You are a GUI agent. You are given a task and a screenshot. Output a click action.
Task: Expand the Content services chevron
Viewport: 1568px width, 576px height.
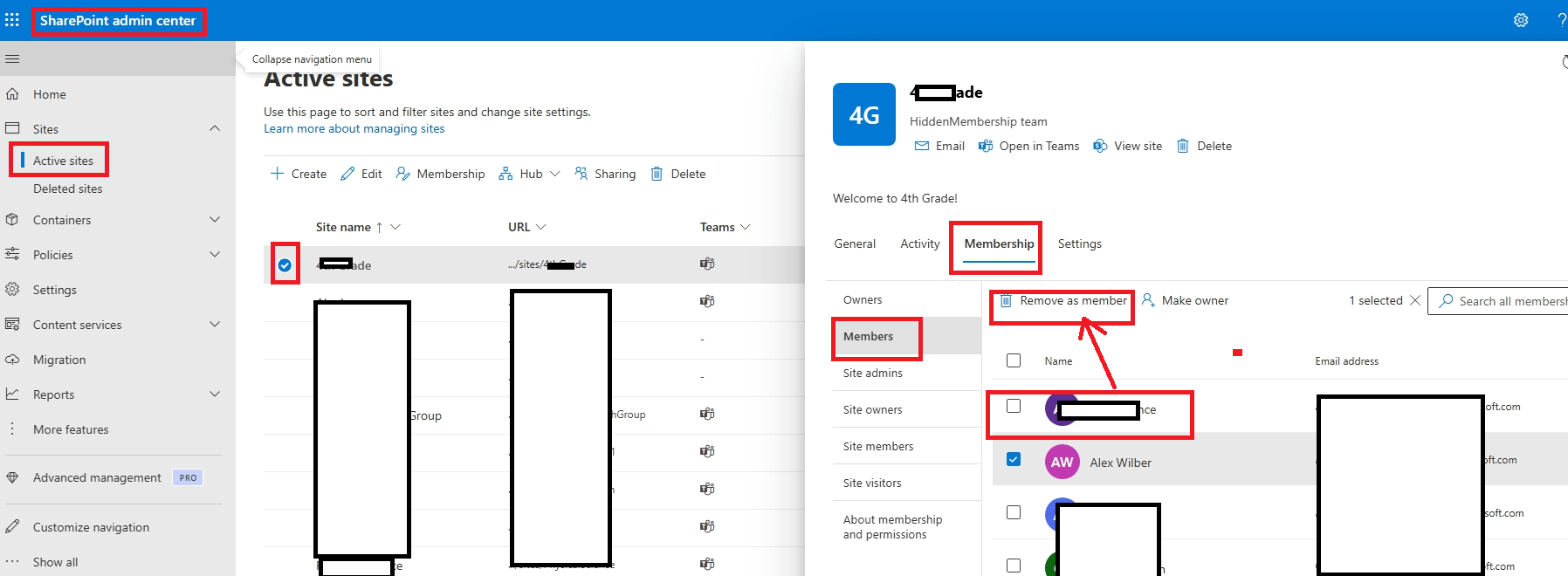[215, 324]
